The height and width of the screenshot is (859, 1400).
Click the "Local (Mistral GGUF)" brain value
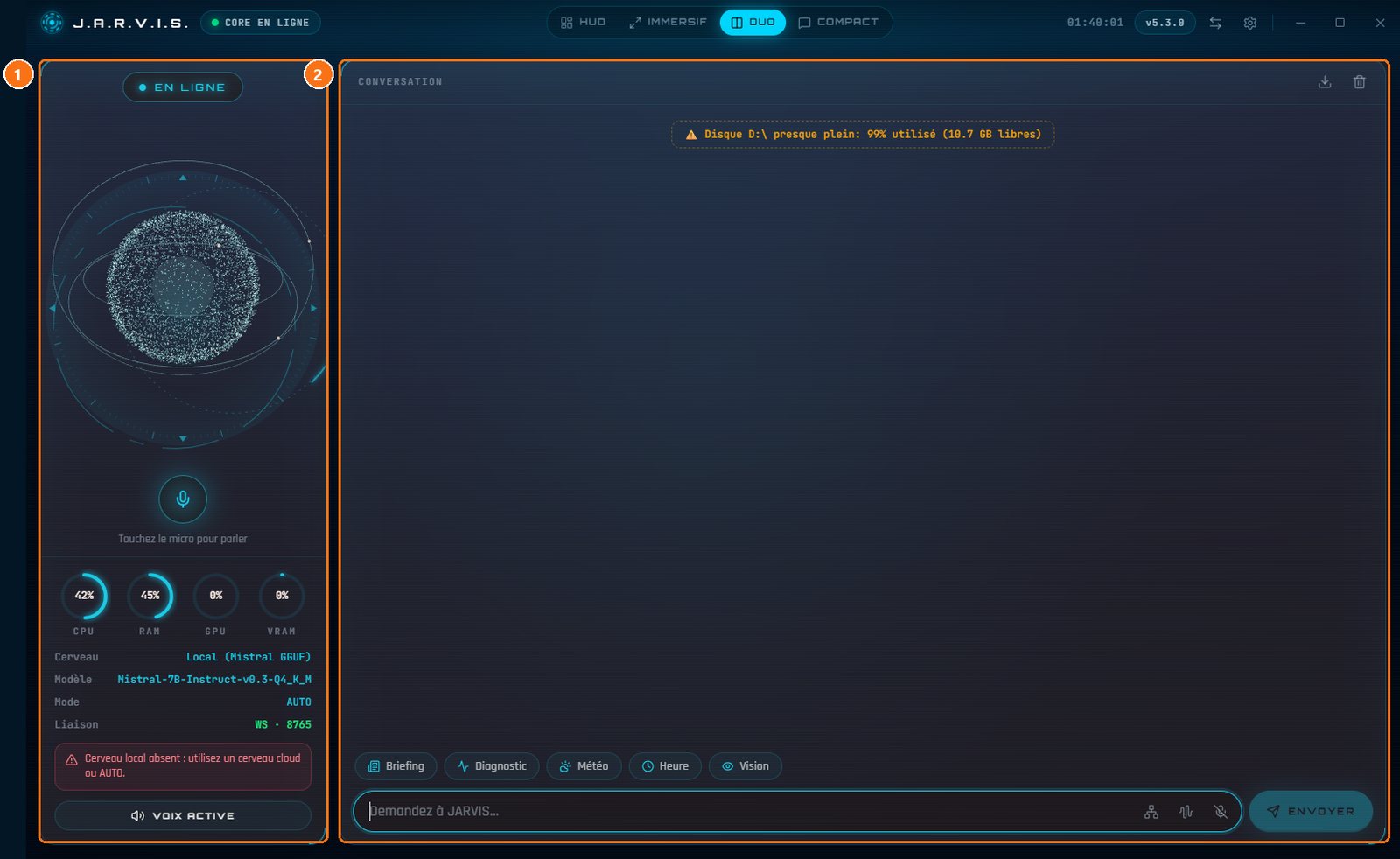[x=248, y=657]
